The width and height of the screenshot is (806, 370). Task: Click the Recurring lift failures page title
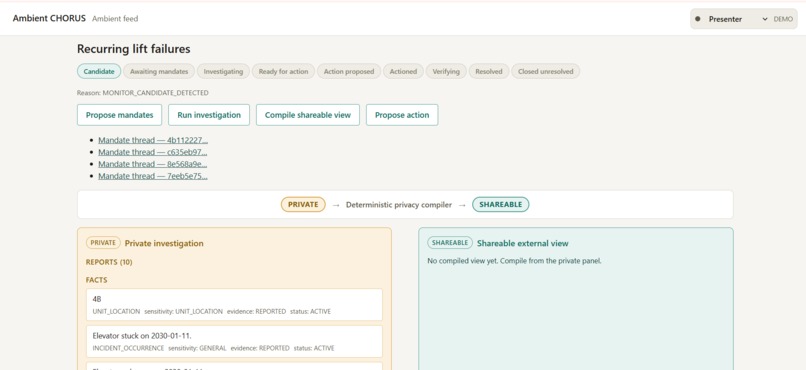coord(134,49)
